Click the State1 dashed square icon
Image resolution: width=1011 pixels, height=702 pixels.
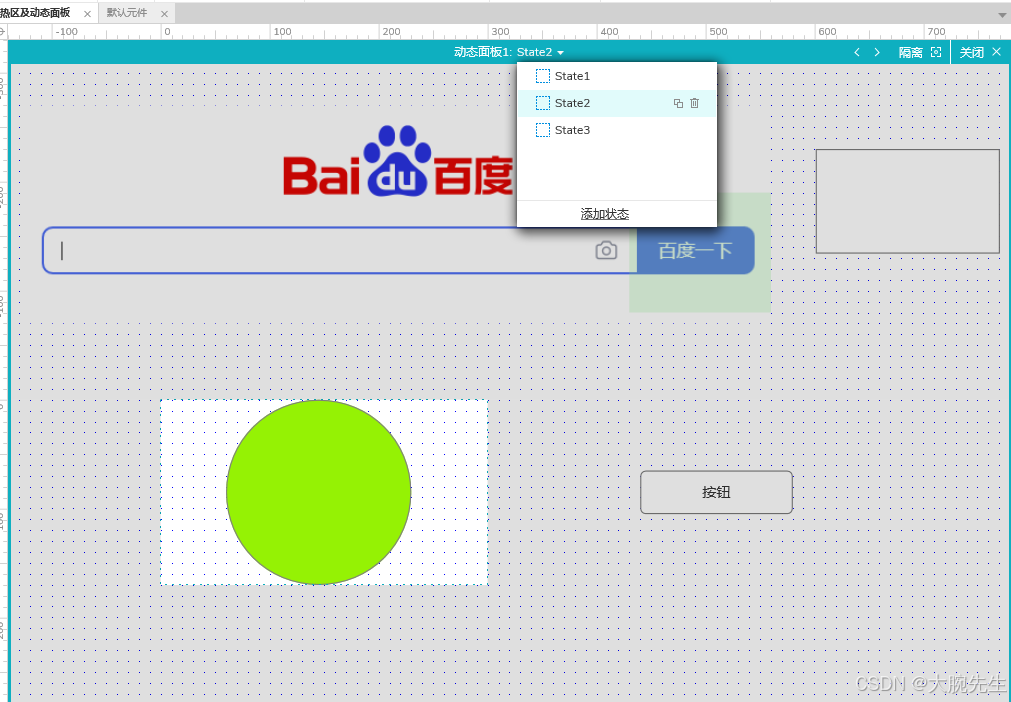(543, 76)
